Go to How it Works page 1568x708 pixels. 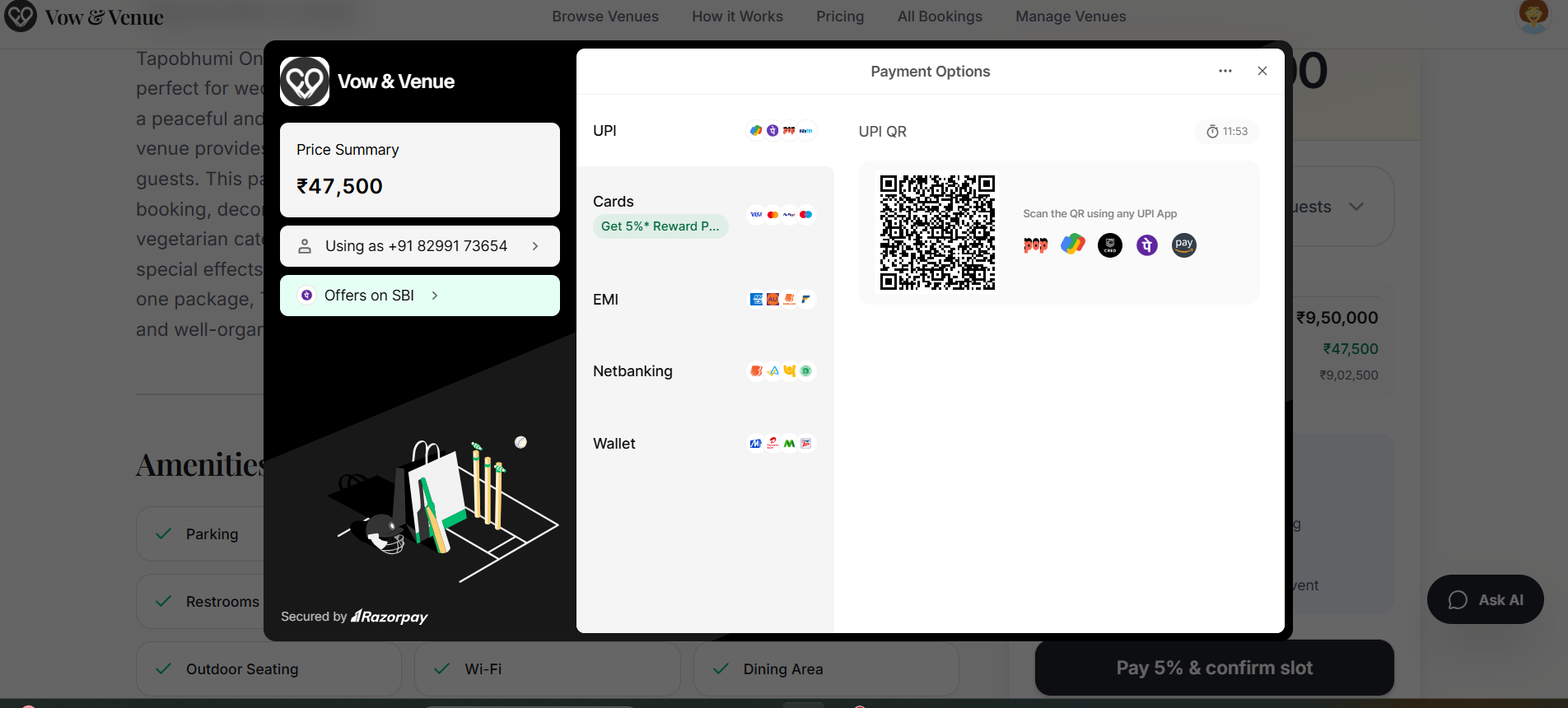pos(738,16)
